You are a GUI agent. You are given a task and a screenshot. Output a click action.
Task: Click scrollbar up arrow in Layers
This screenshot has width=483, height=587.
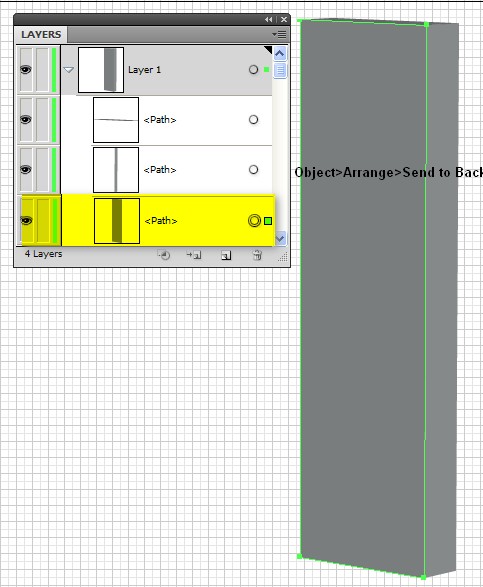point(280,54)
